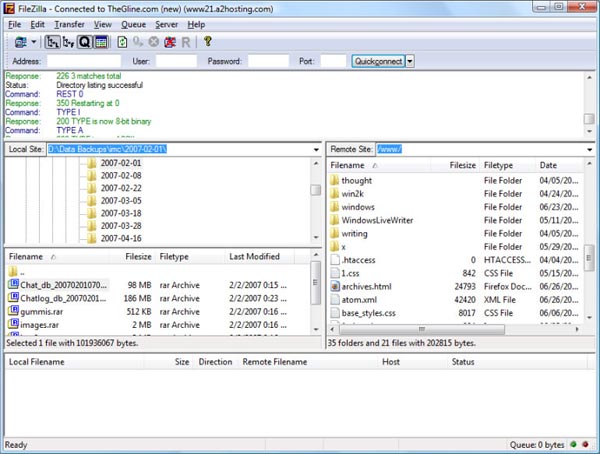600x454 pixels.
Task: Expand the Local Site path dropdown
Action: point(316,149)
